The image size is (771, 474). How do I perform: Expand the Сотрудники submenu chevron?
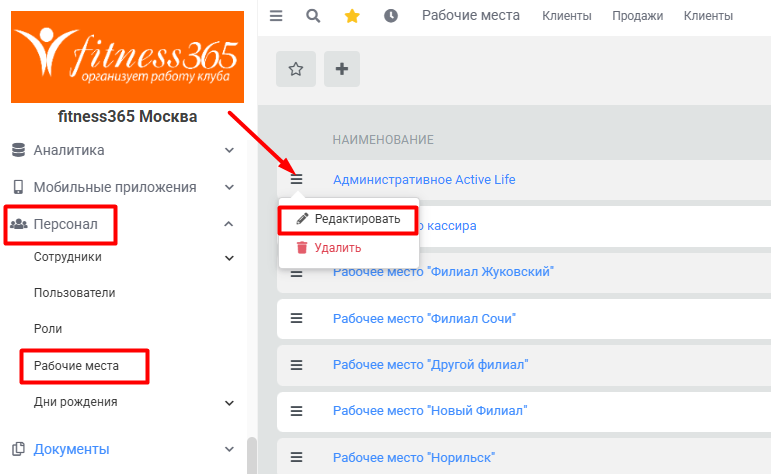(x=229, y=258)
